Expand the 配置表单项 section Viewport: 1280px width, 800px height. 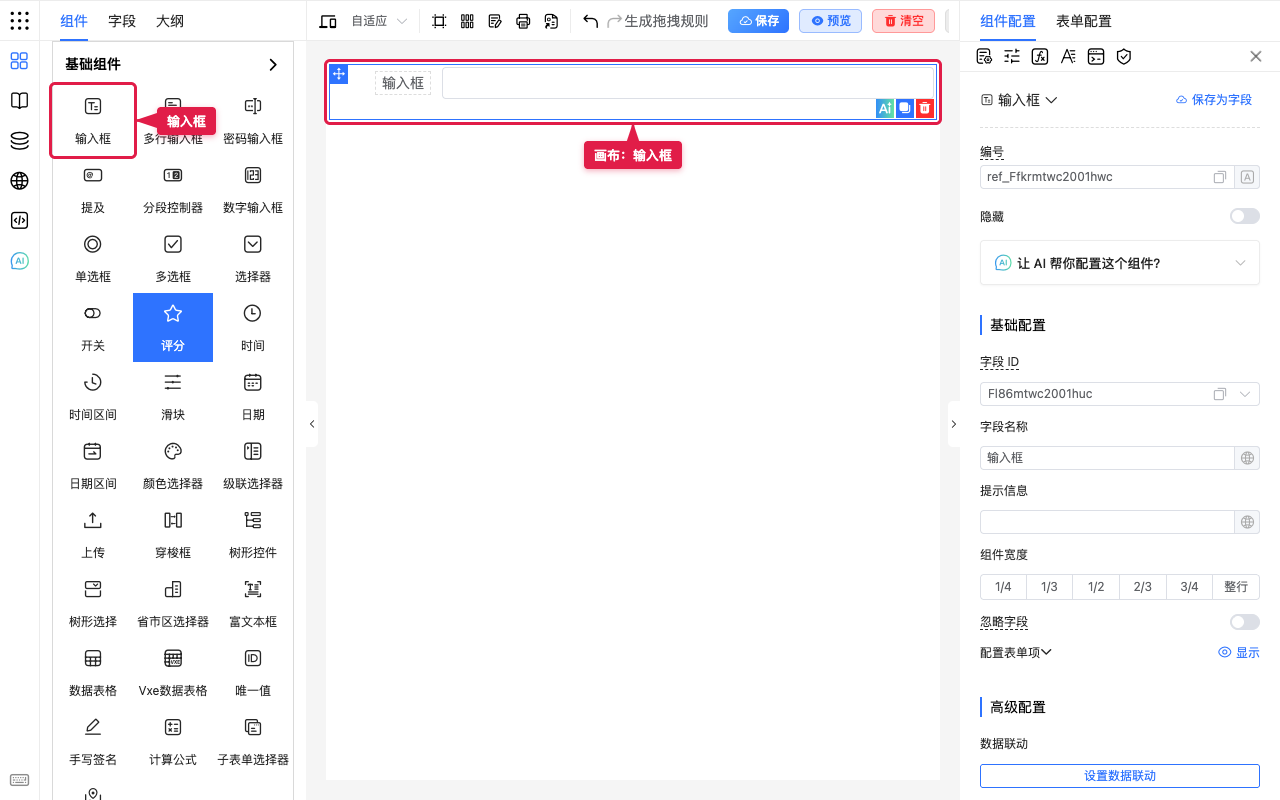tap(1016, 652)
